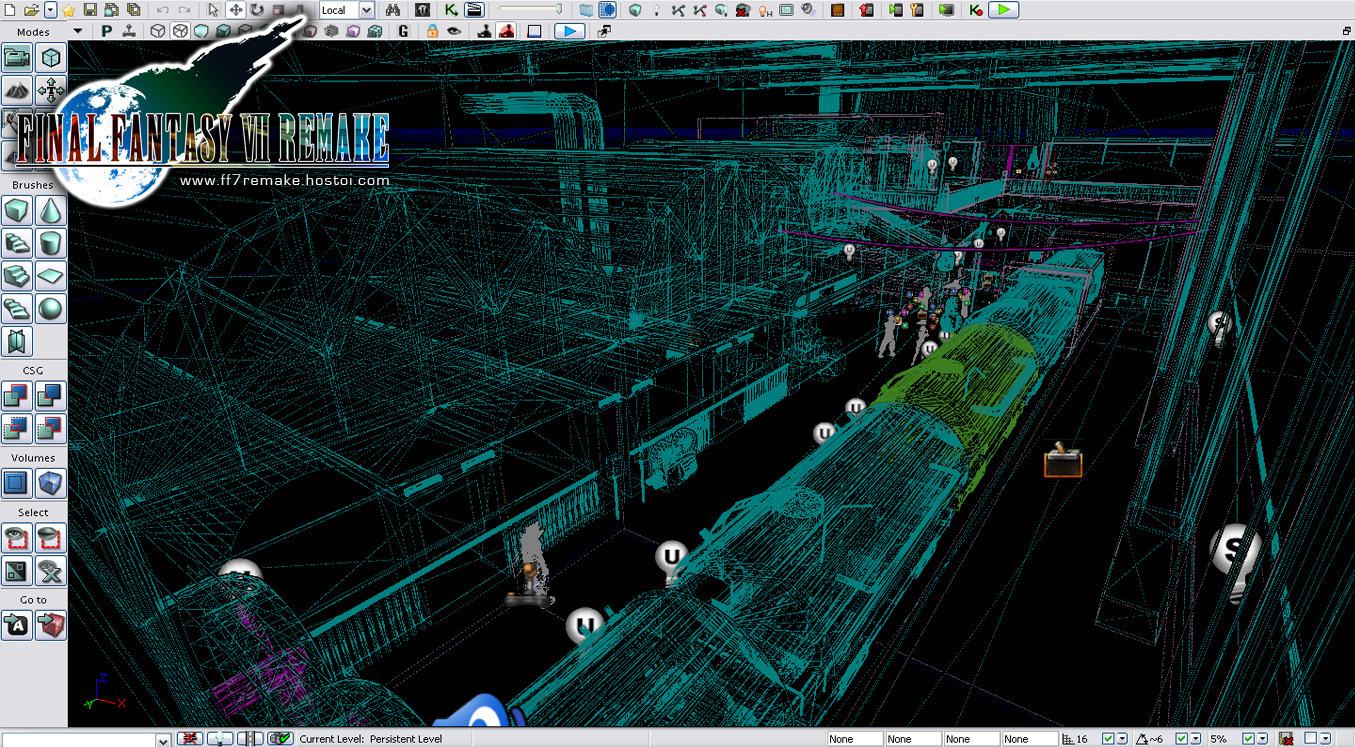The width and height of the screenshot is (1355, 747).
Task: Click CSG Subtract button
Action: (x=51, y=395)
